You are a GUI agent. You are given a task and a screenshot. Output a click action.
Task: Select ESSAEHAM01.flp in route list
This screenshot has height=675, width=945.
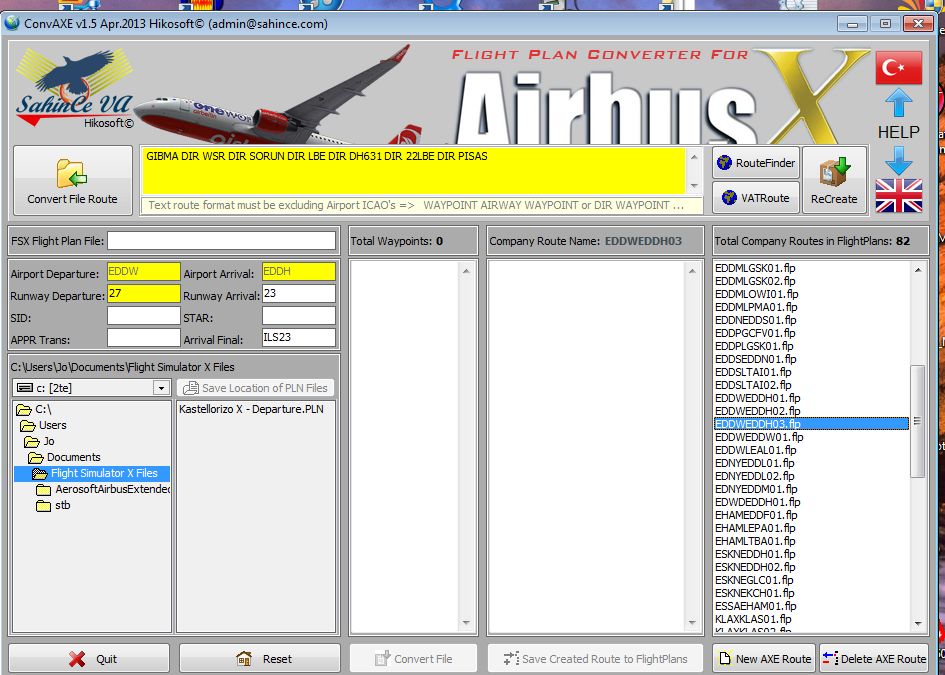click(x=755, y=606)
